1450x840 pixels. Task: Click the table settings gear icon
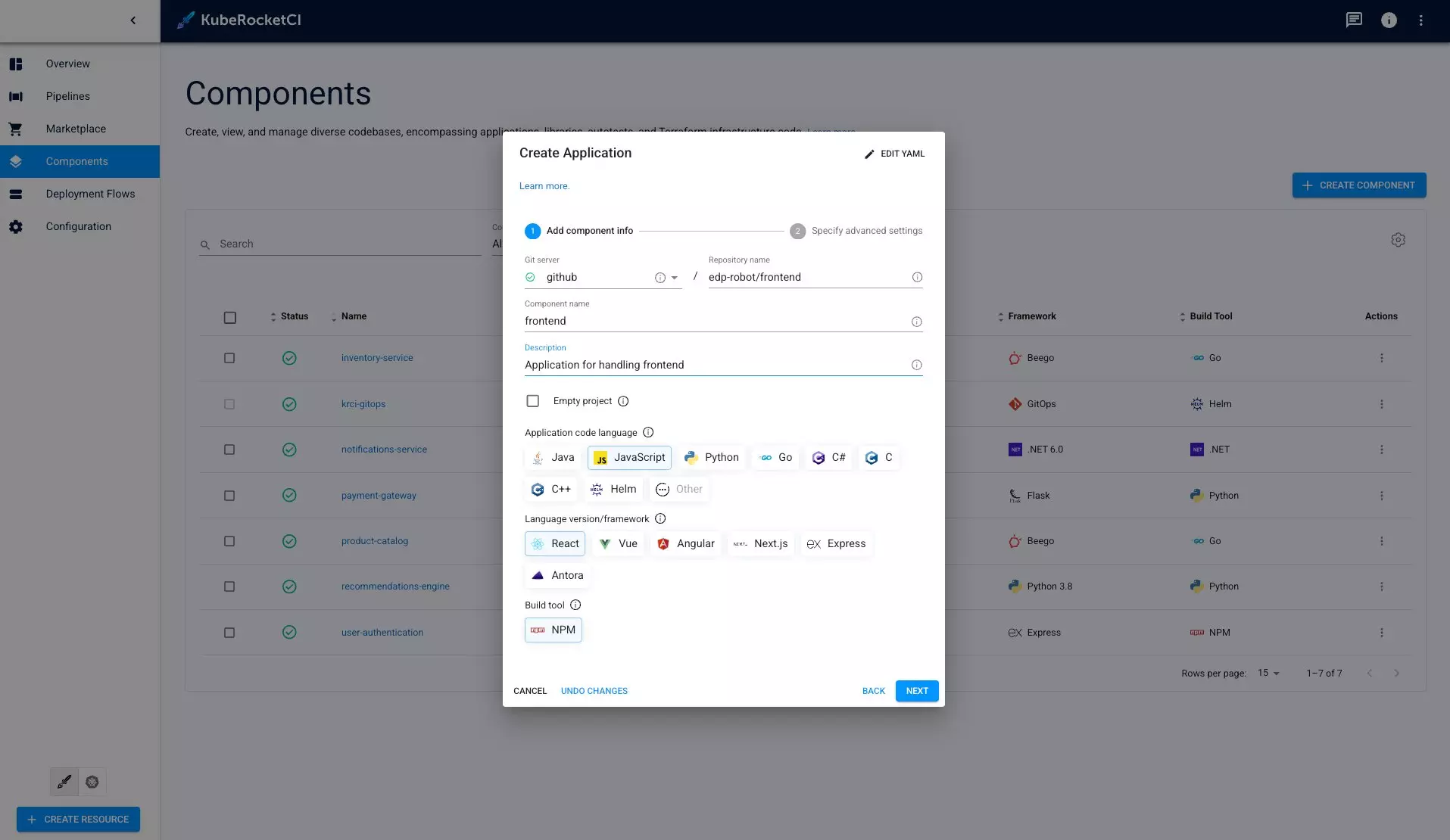point(1399,240)
